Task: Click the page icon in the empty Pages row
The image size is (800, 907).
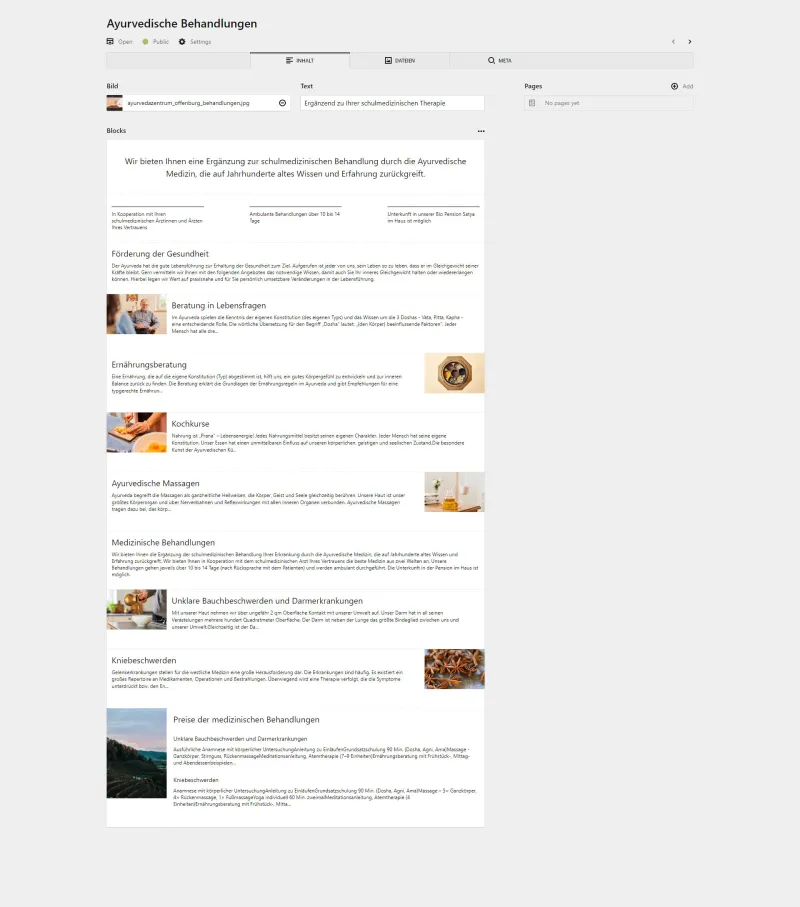Action: tap(531, 103)
